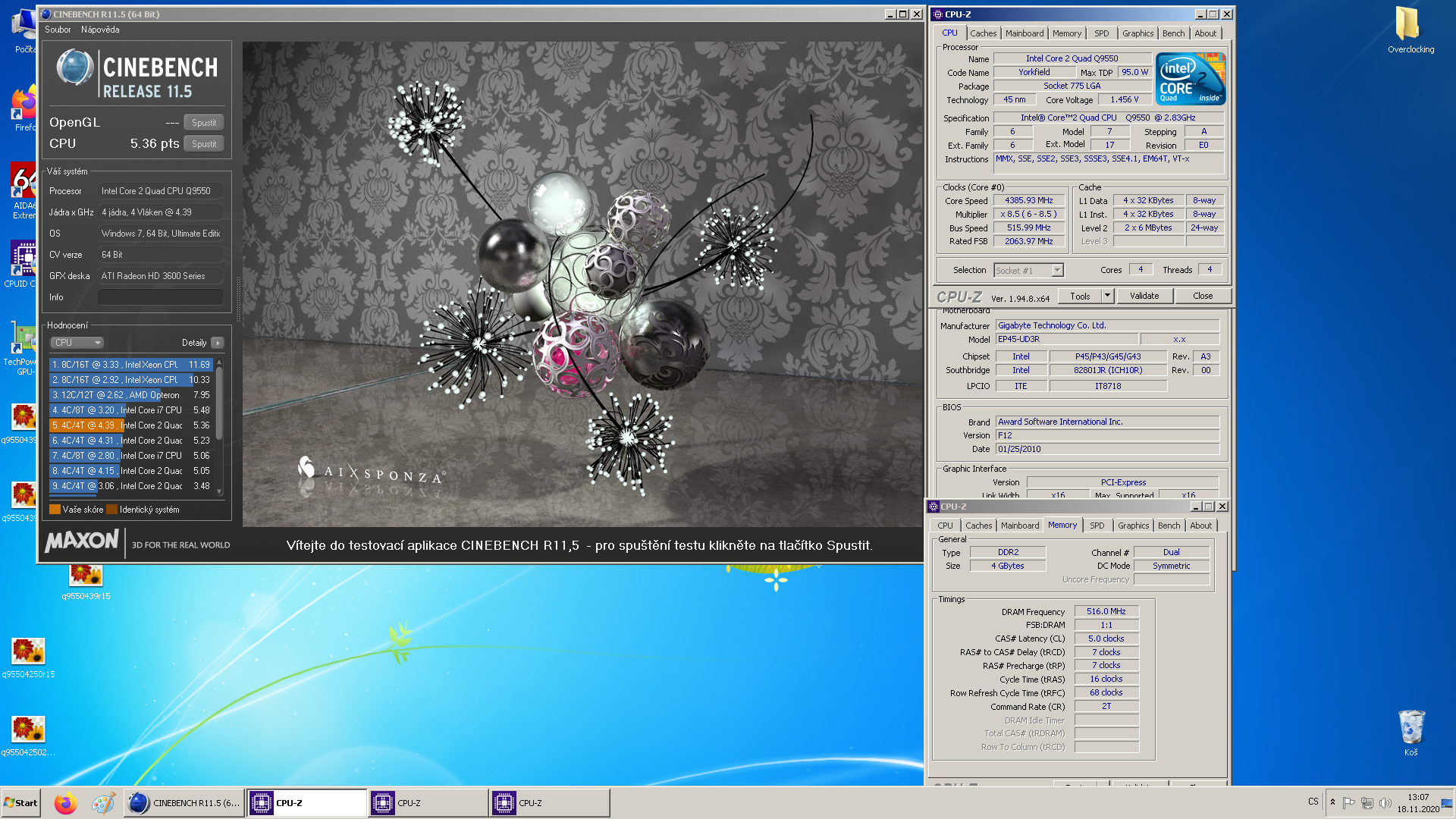Viewport: 1456px width, 819px height.
Task: Open Memory tab in top CPU-Z window
Action: tap(1066, 33)
